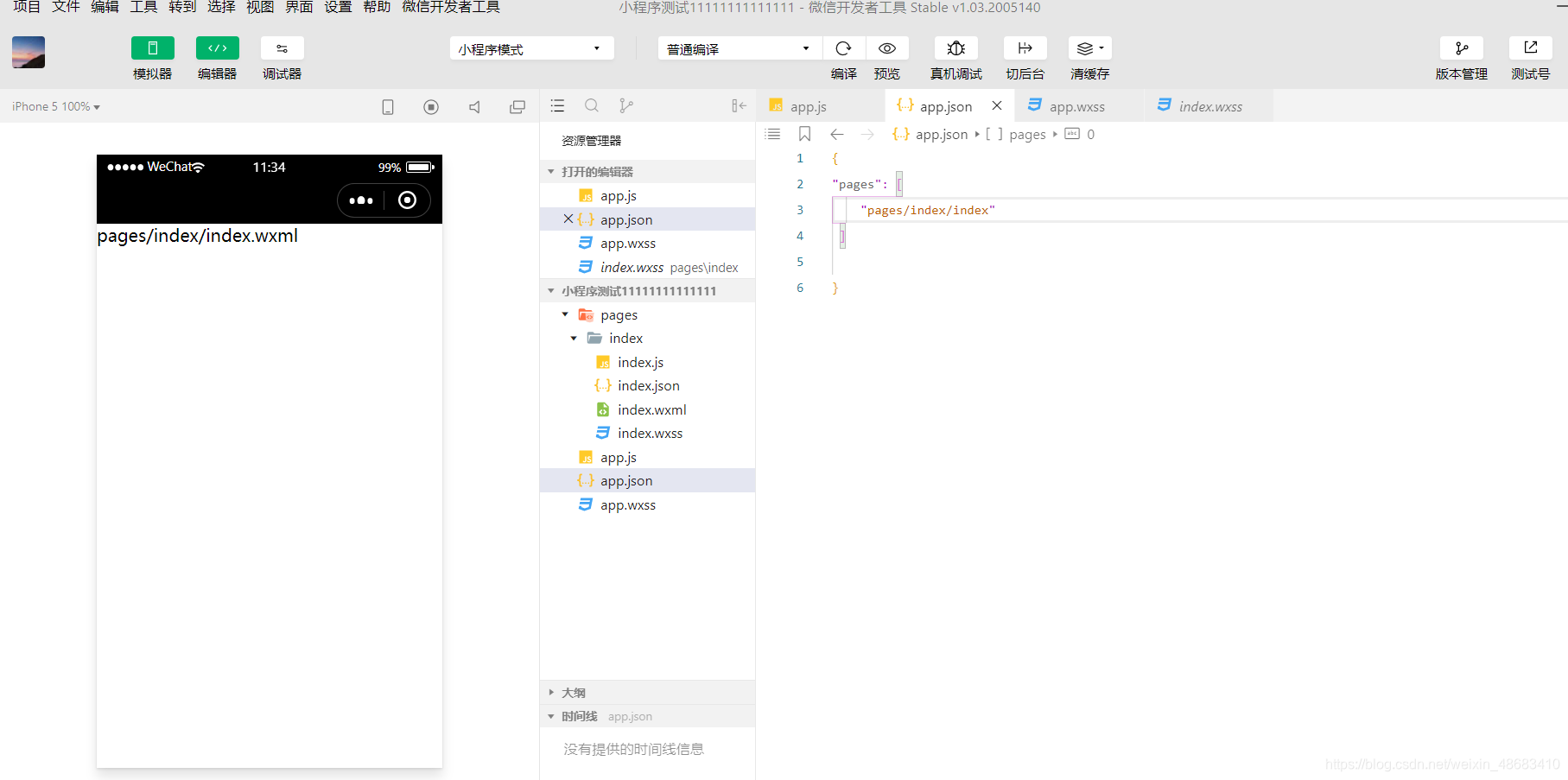Click the WeChat capsule three dots menu
Screen dimensions: 1568x780
point(361,200)
